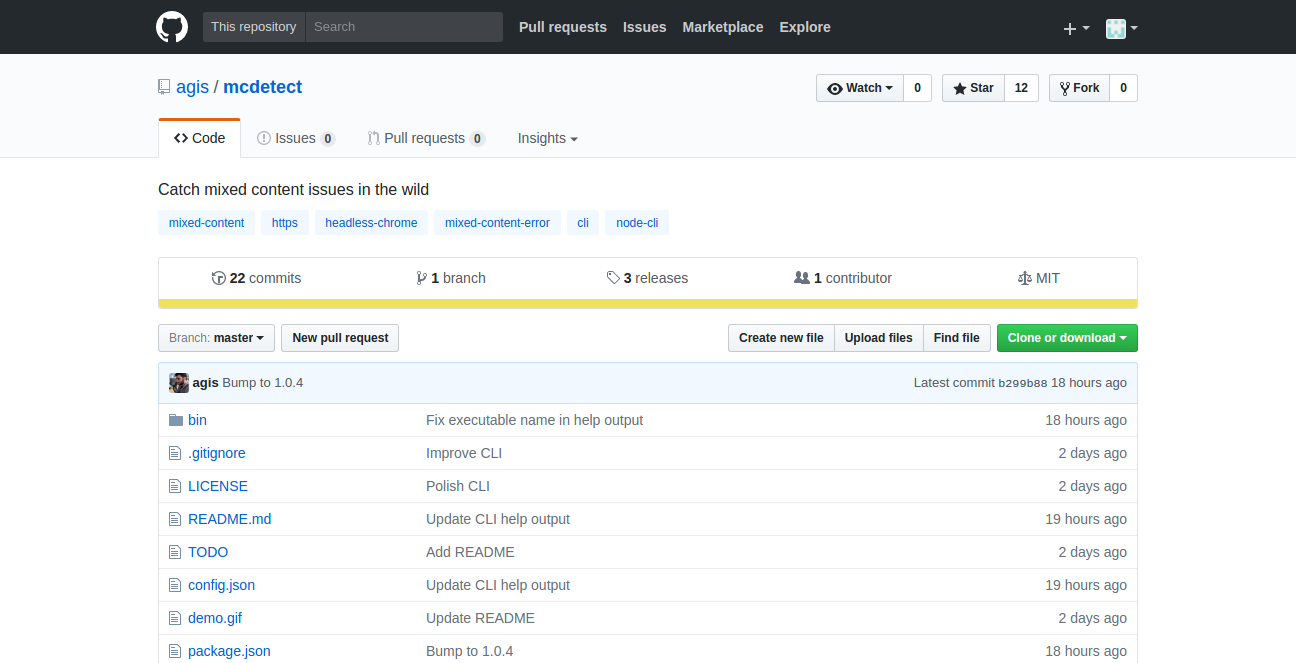The width and height of the screenshot is (1296, 663).
Task: View the 0 forks count
Action: coord(1123,88)
